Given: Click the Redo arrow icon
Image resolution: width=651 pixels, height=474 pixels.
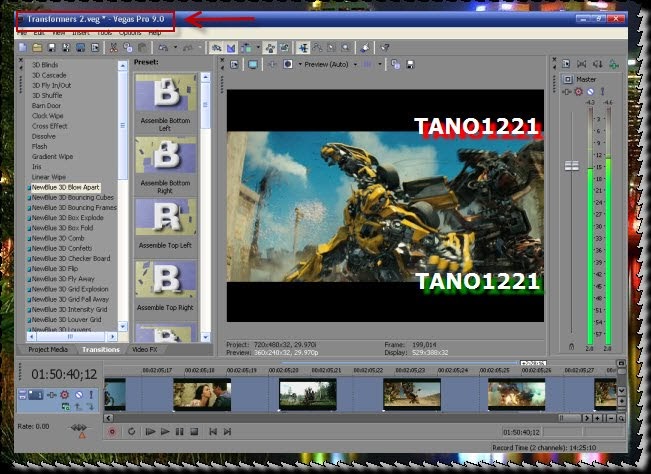Looking at the screenshot, I should pyautogui.click(x=188, y=48).
